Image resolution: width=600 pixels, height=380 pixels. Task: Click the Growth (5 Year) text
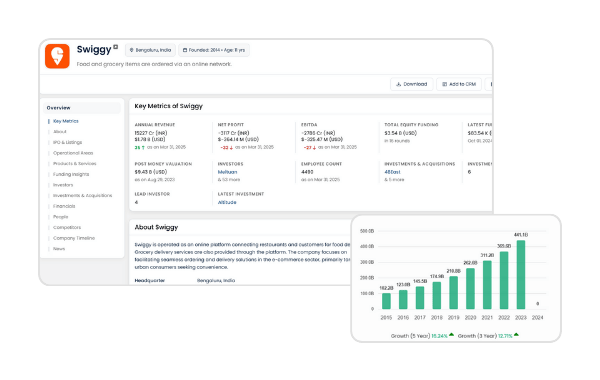pos(411,336)
